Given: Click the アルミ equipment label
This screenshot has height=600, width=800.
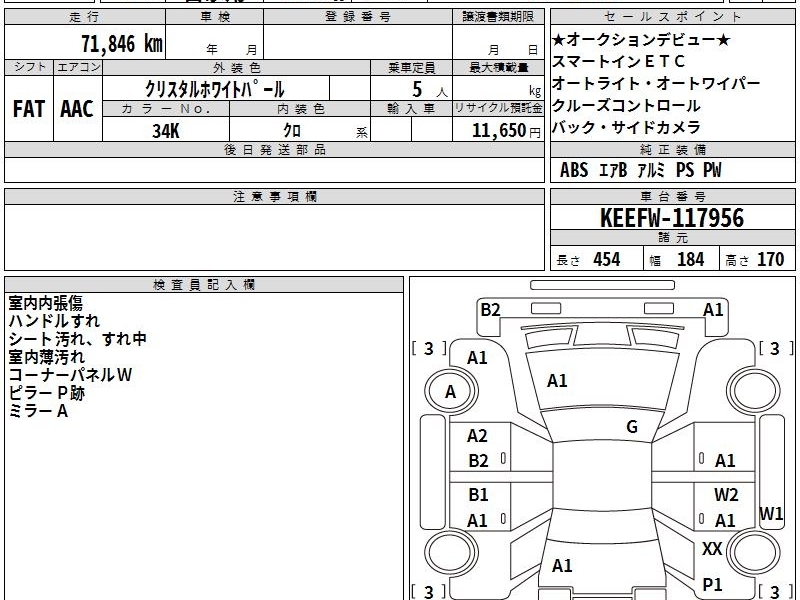Looking at the screenshot, I should point(651,170).
